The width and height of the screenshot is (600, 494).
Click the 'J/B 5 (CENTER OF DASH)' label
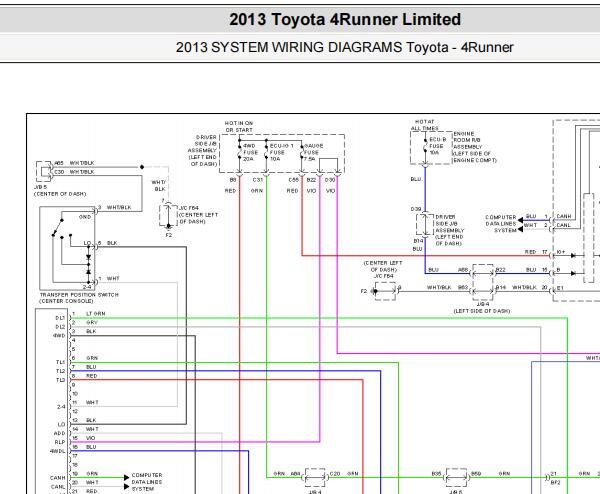point(60,191)
